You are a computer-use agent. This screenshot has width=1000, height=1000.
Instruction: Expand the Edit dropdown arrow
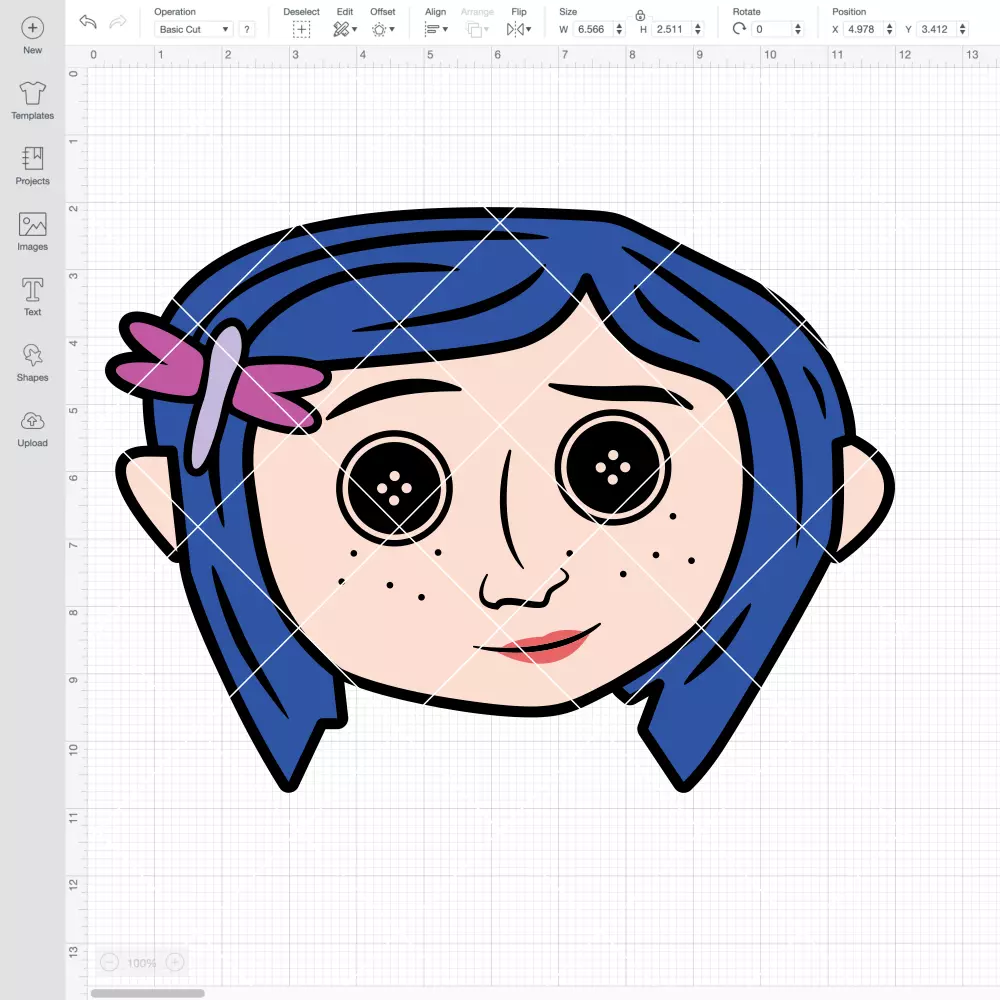(355, 29)
